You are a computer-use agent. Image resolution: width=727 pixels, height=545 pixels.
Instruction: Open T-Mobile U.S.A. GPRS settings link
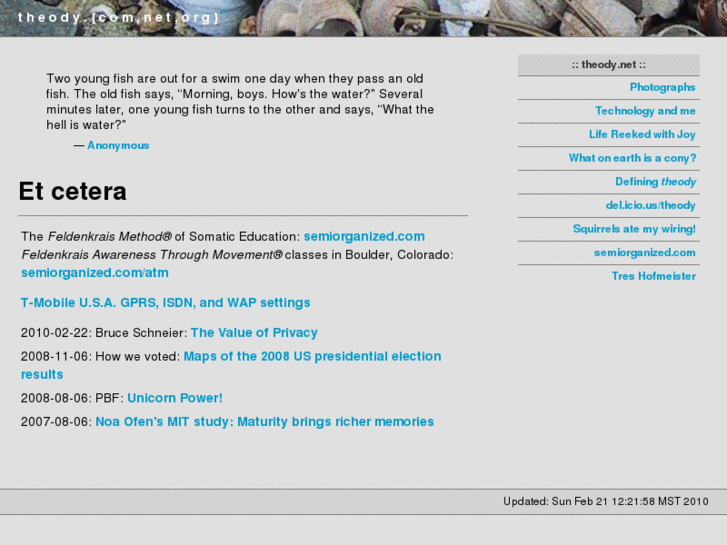(166, 302)
